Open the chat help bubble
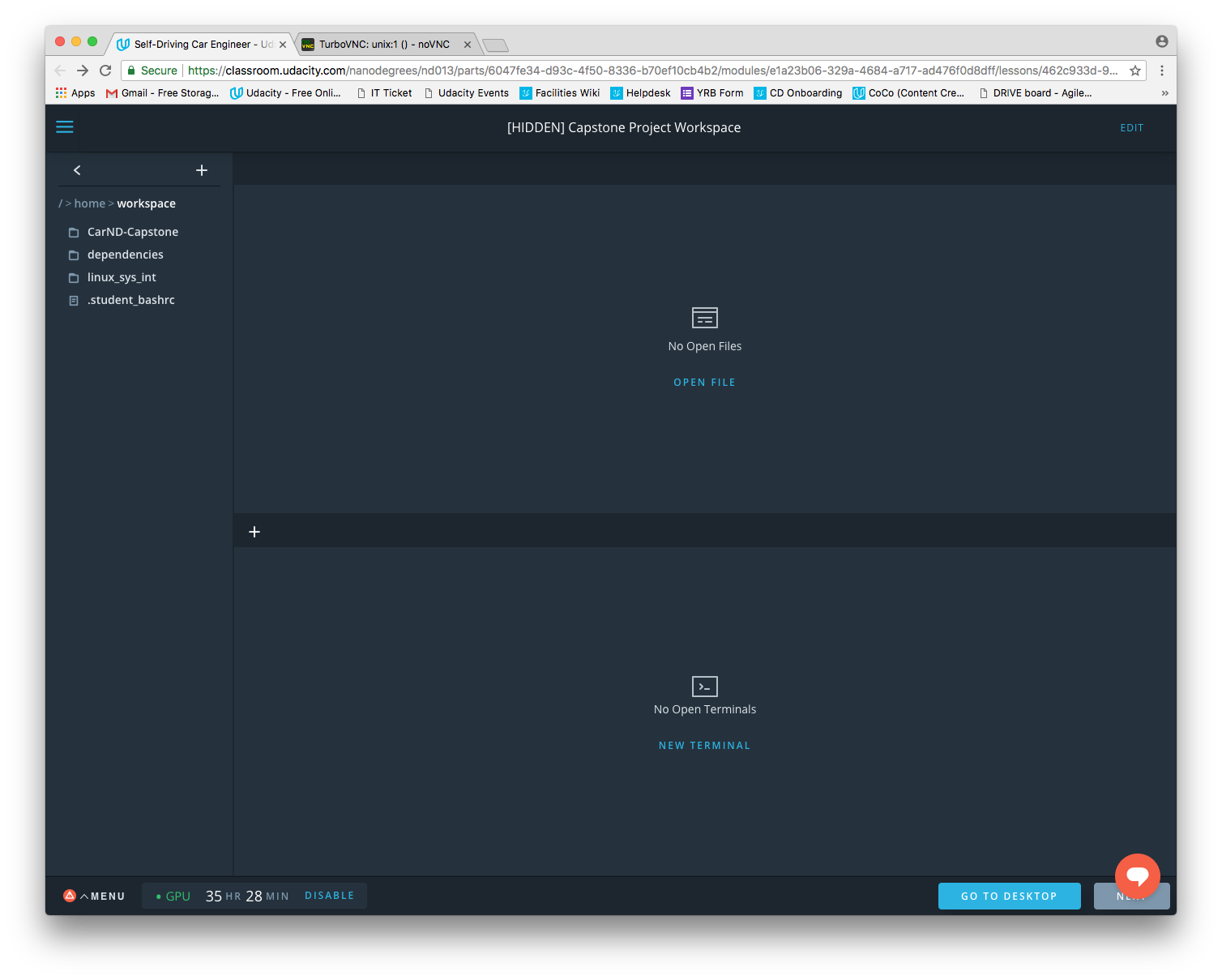This screenshot has width=1222, height=980. point(1137,876)
